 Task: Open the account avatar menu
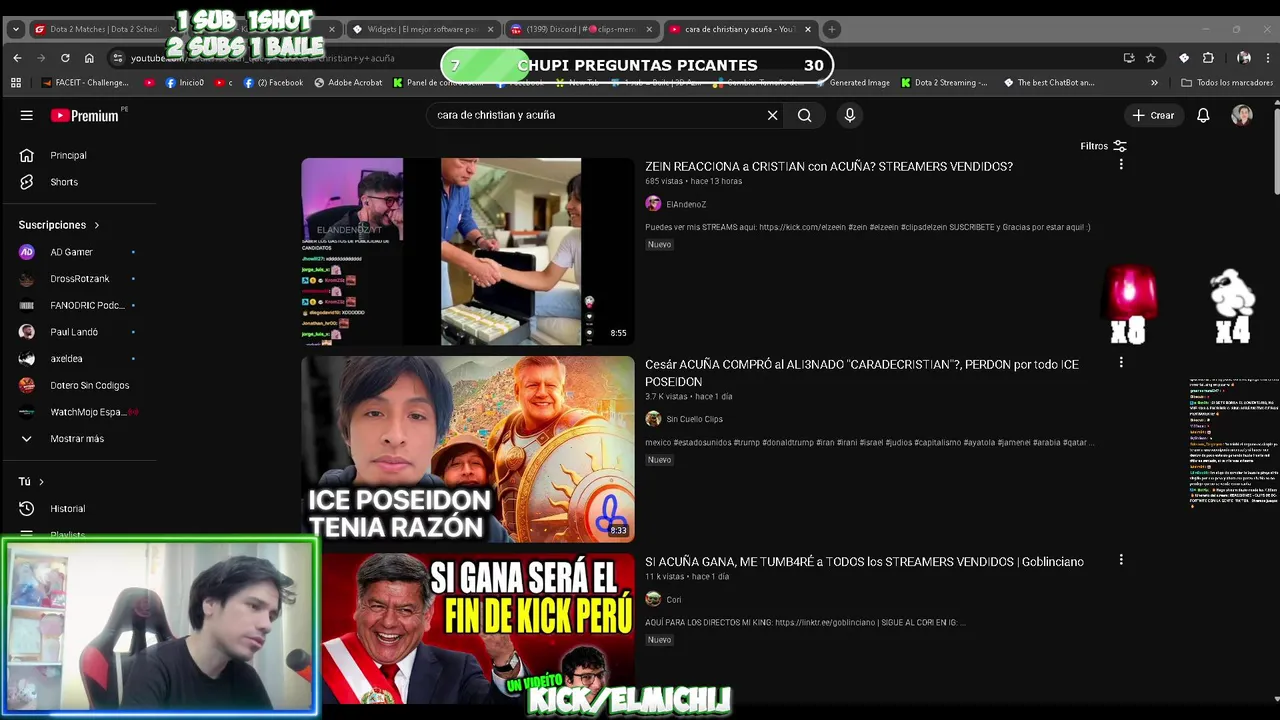(x=1242, y=115)
